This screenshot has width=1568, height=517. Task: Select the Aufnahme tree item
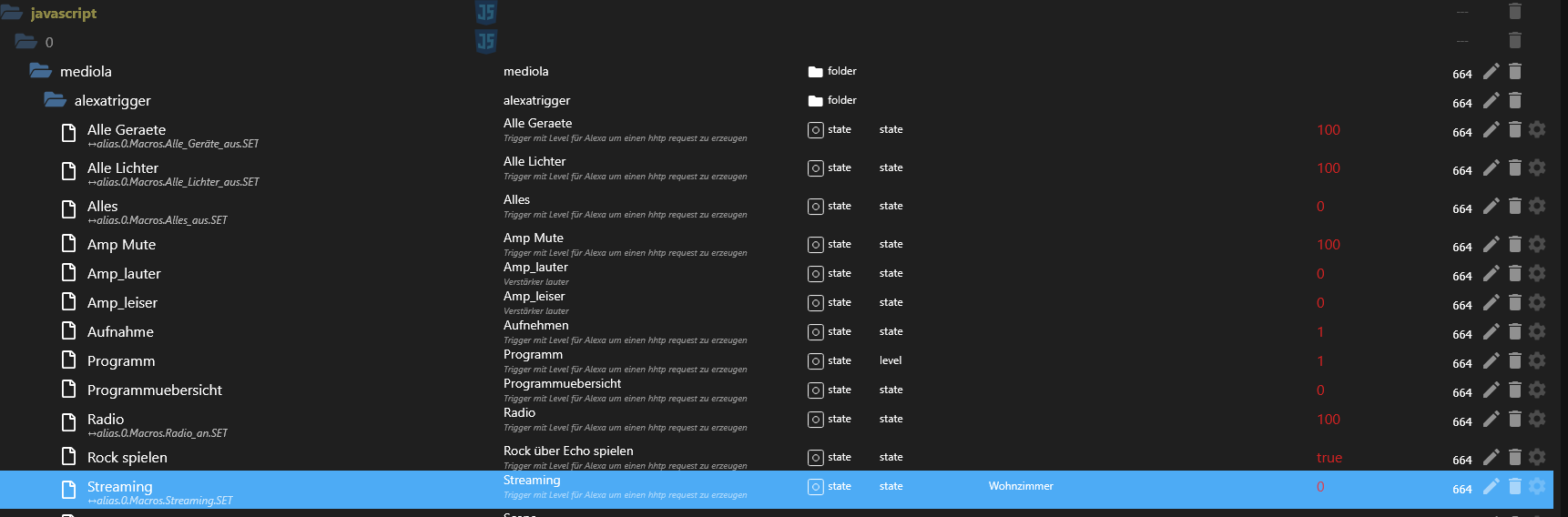pos(120,331)
